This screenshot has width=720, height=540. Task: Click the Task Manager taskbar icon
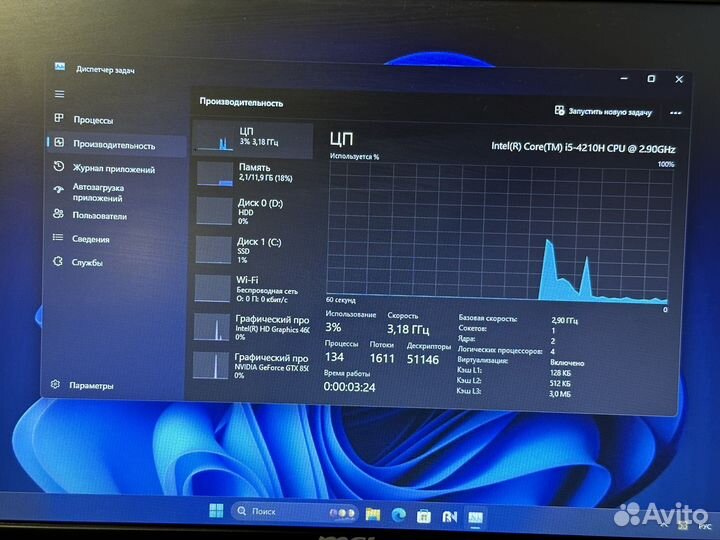pyautogui.click(x=475, y=518)
